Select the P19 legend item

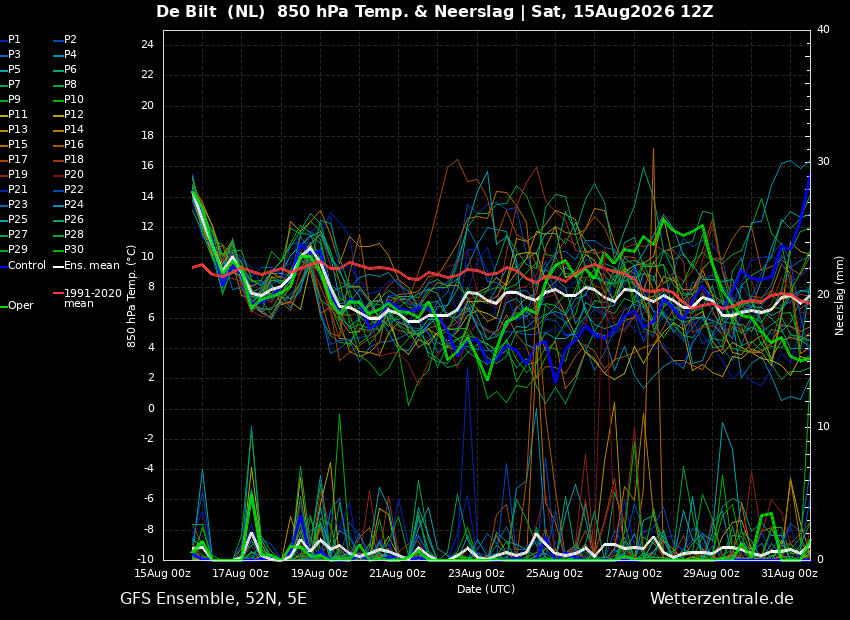tap(17, 175)
